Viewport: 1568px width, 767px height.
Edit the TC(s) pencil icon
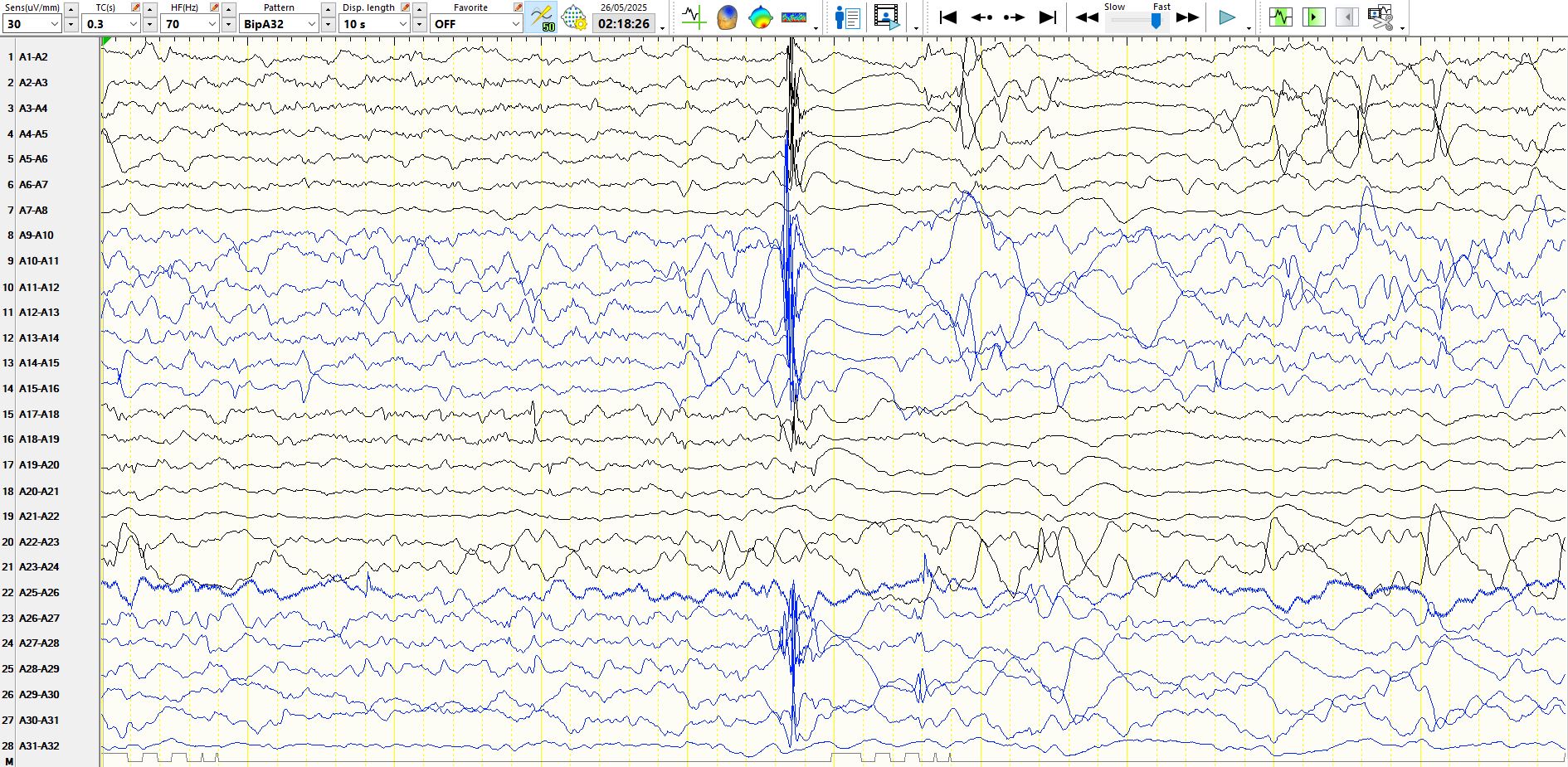(x=136, y=7)
